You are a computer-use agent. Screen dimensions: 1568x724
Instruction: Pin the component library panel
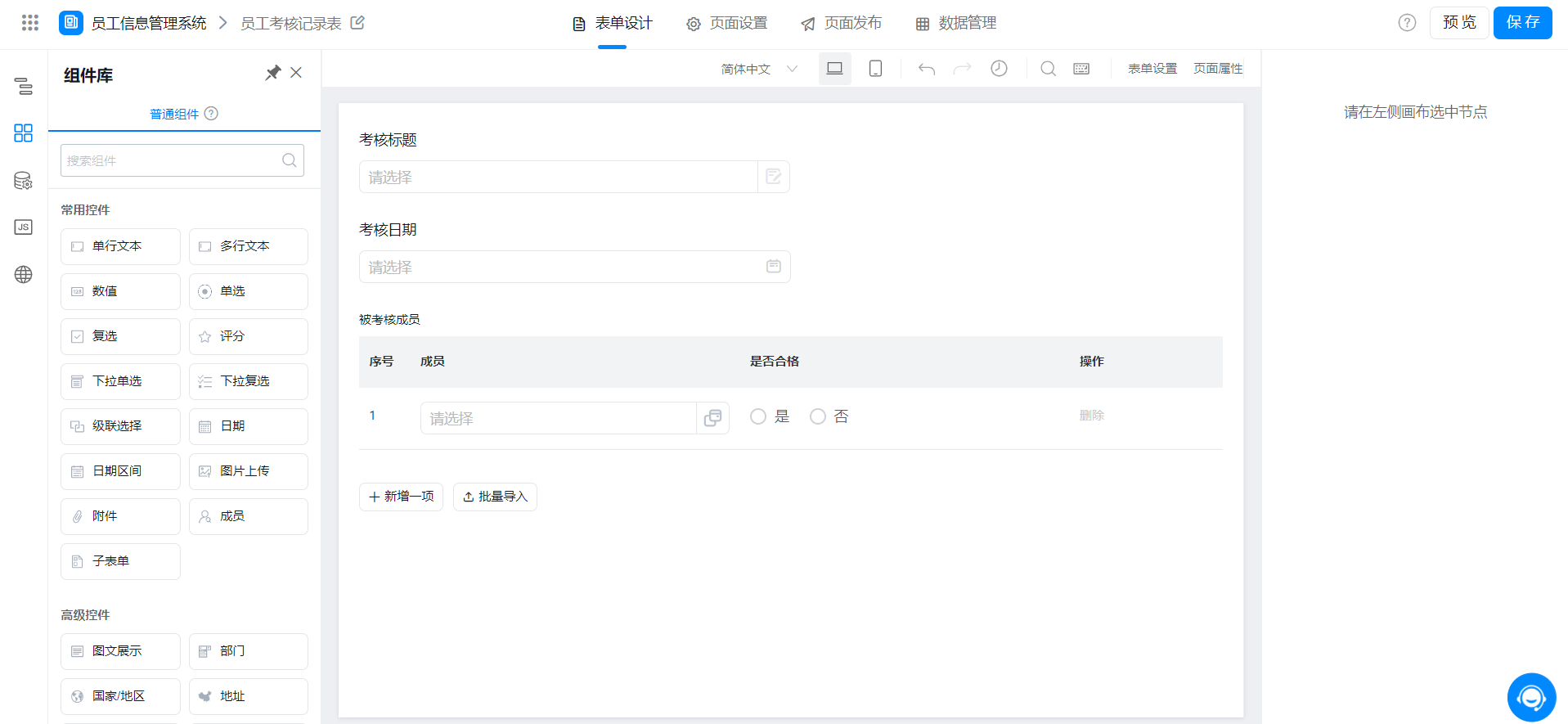(272, 73)
